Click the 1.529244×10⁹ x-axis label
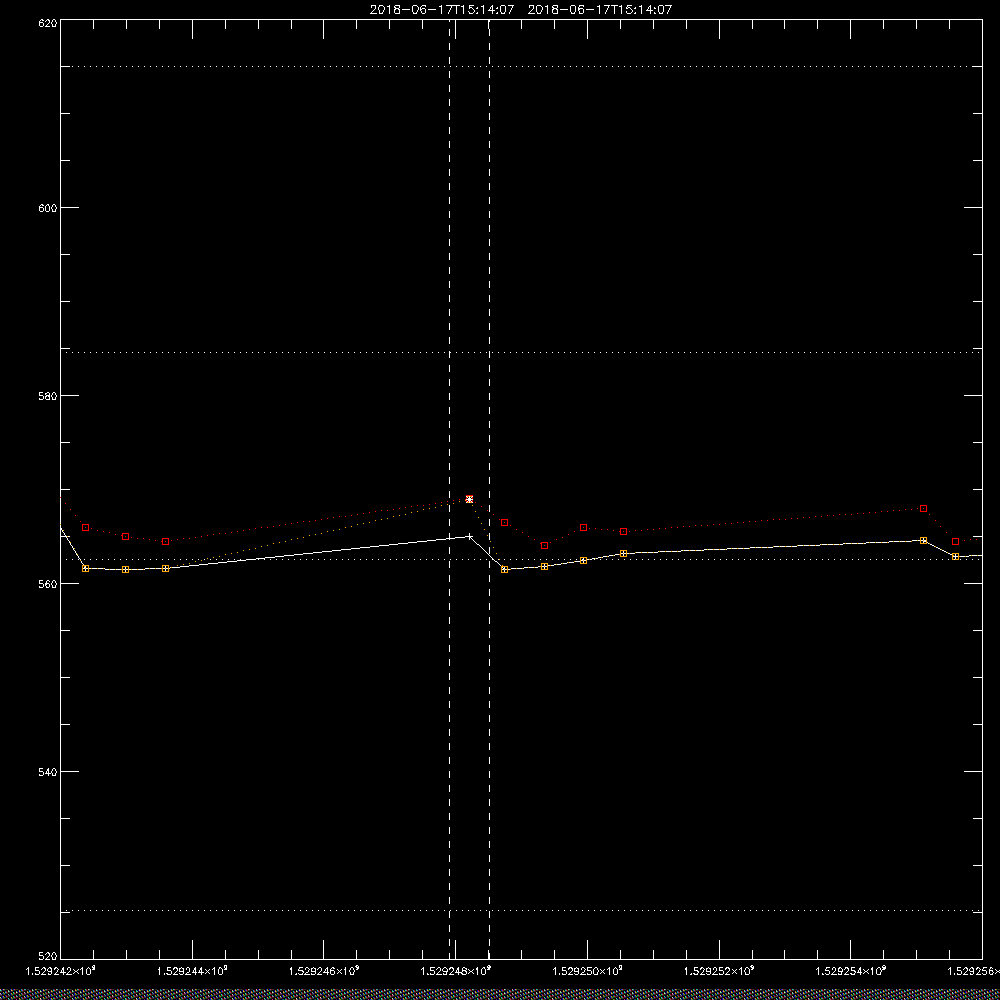Viewport: 1000px width, 1000px height. pyautogui.click(x=193, y=971)
